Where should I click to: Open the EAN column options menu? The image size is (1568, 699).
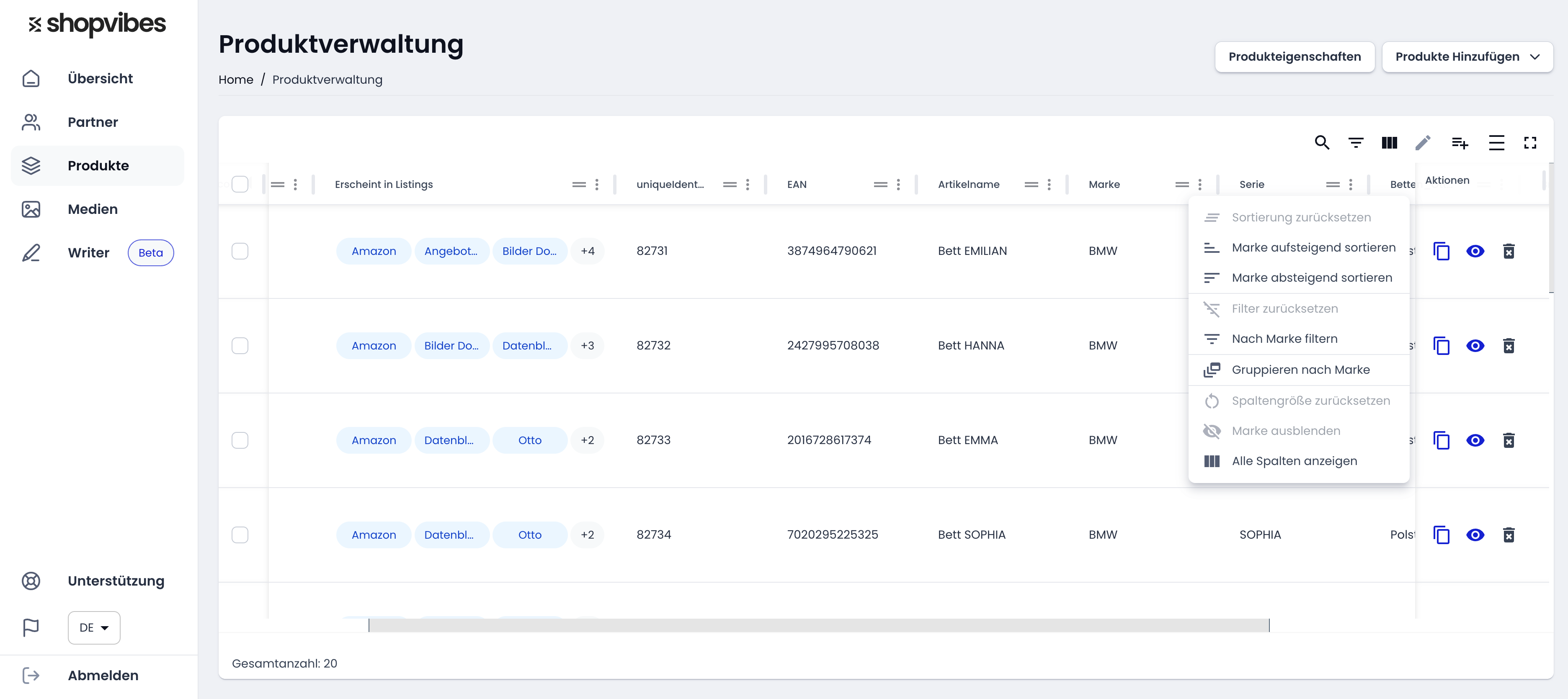[898, 184]
